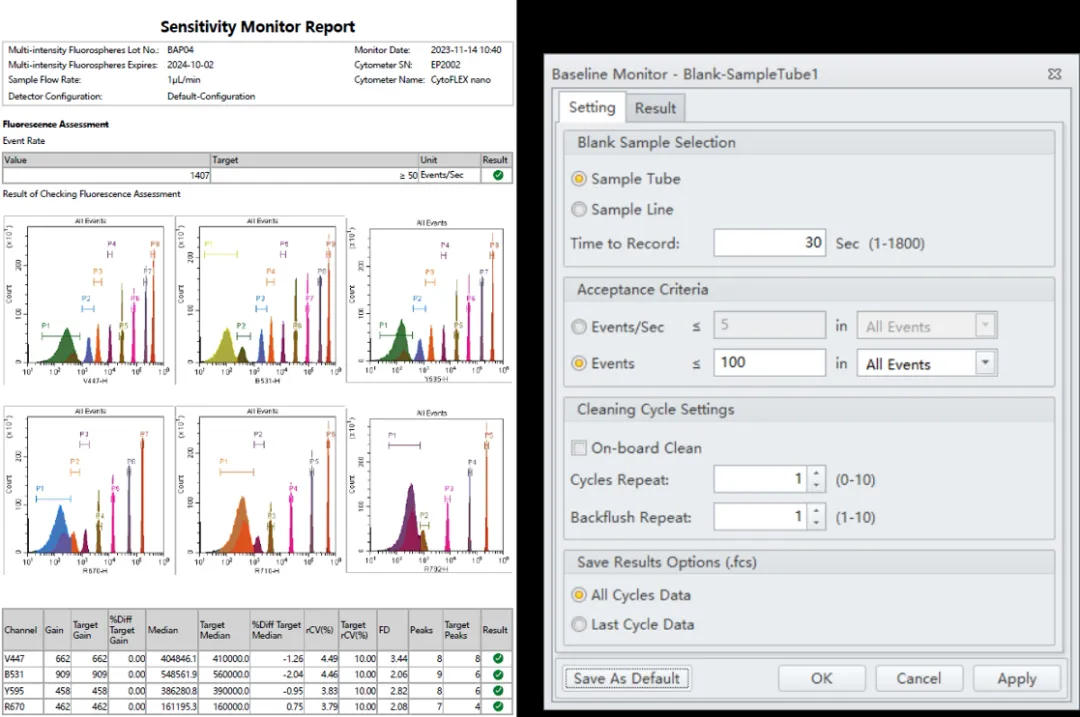
Task: Increase the Backflush Repeat value
Action: click(817, 511)
